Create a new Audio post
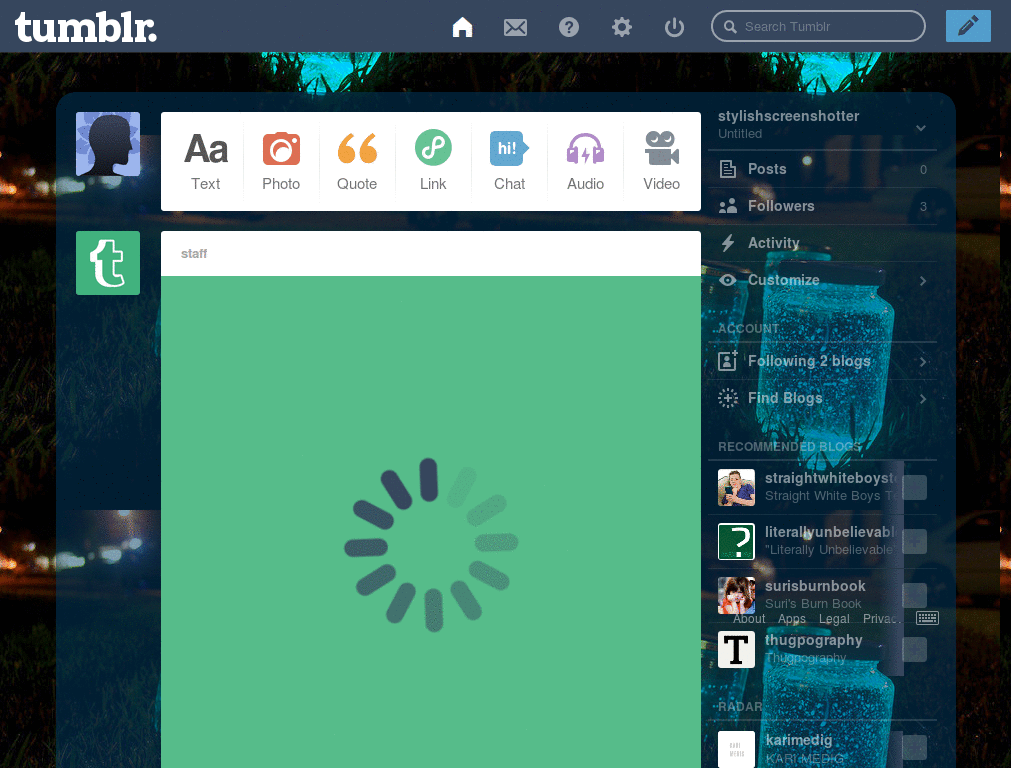Image resolution: width=1024 pixels, height=768 pixels. [x=585, y=161]
